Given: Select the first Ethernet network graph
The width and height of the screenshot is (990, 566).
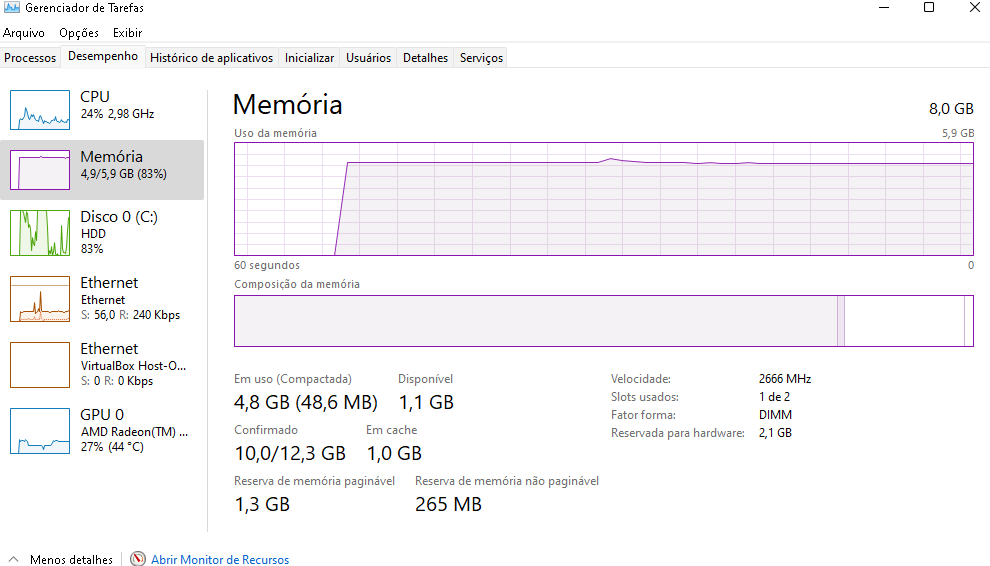Looking at the screenshot, I should [40, 299].
